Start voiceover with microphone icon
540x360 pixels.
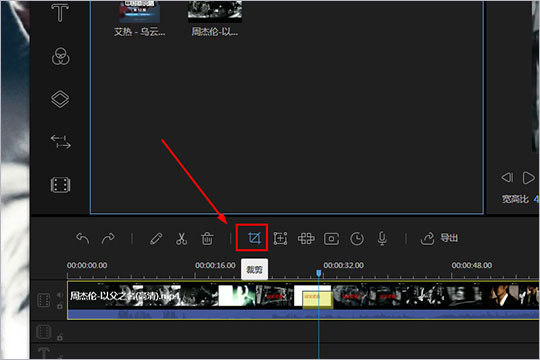tap(382, 238)
